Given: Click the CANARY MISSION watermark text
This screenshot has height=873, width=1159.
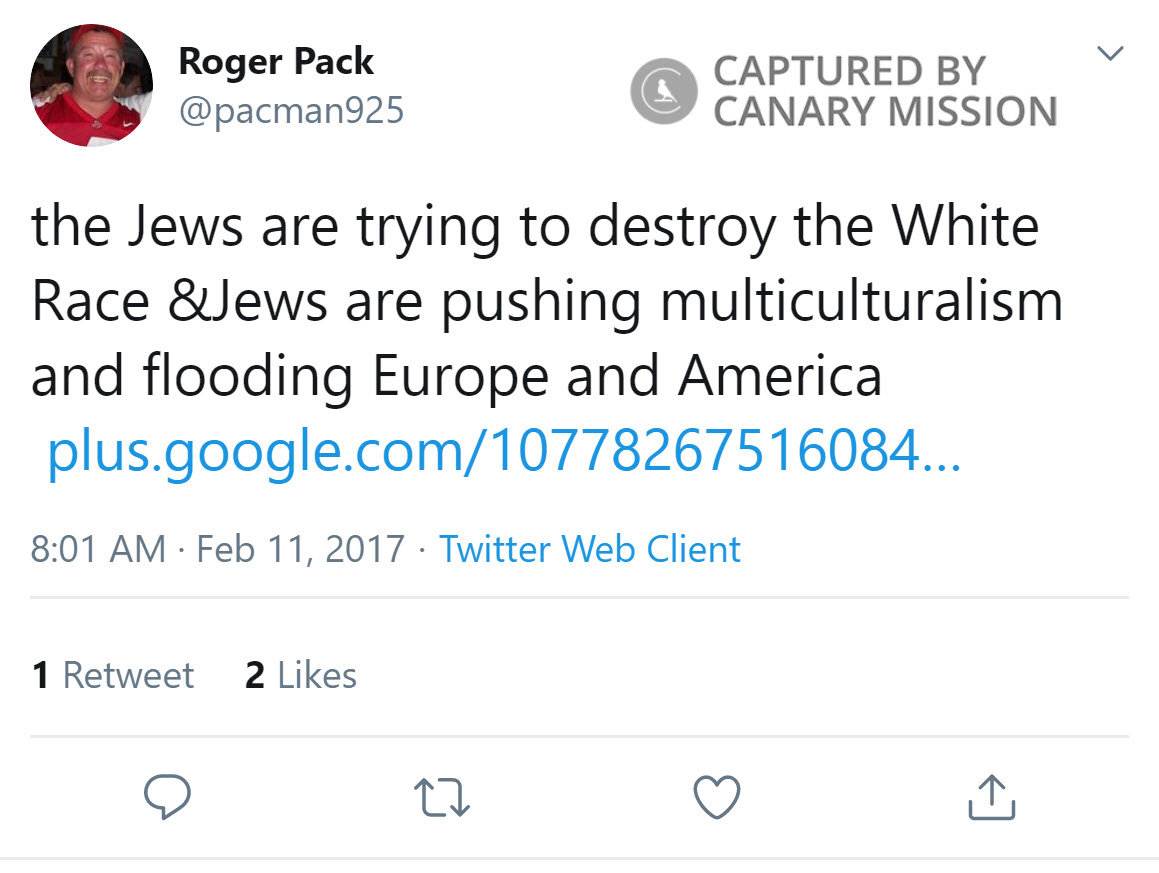Looking at the screenshot, I should (x=884, y=111).
